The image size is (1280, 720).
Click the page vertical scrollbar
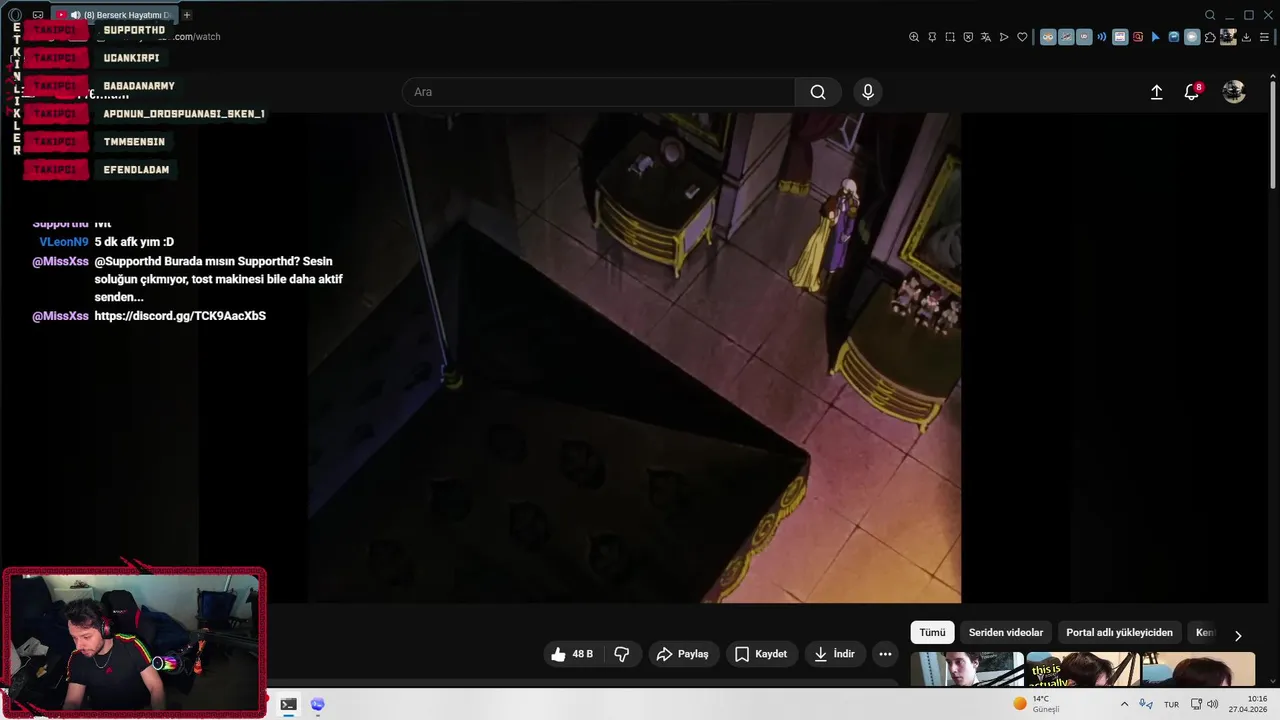tap(1273, 135)
